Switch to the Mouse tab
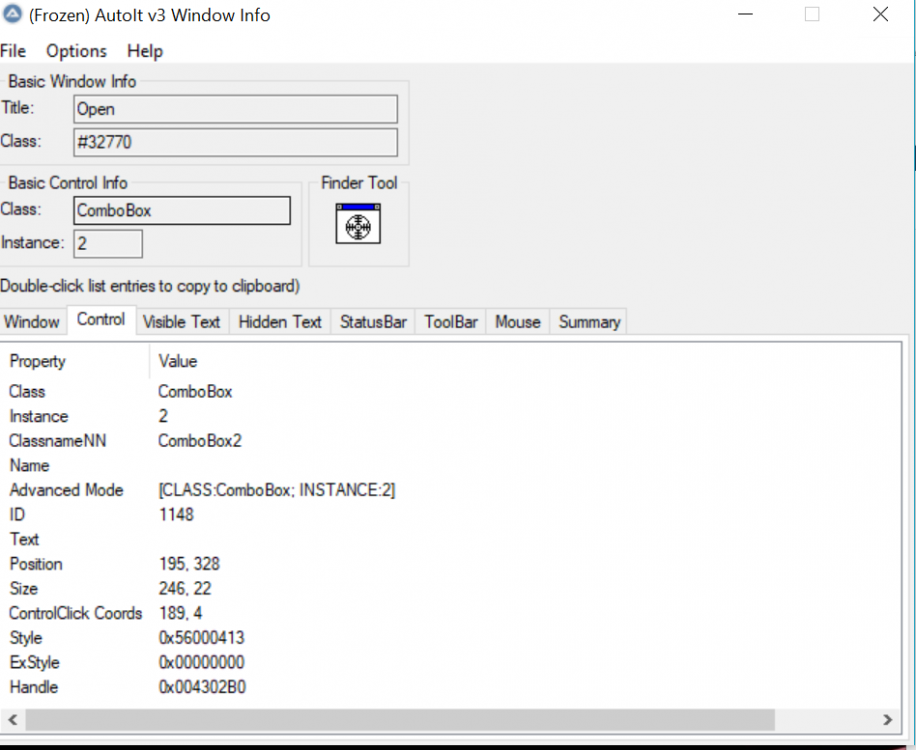916x750 pixels. (x=518, y=322)
